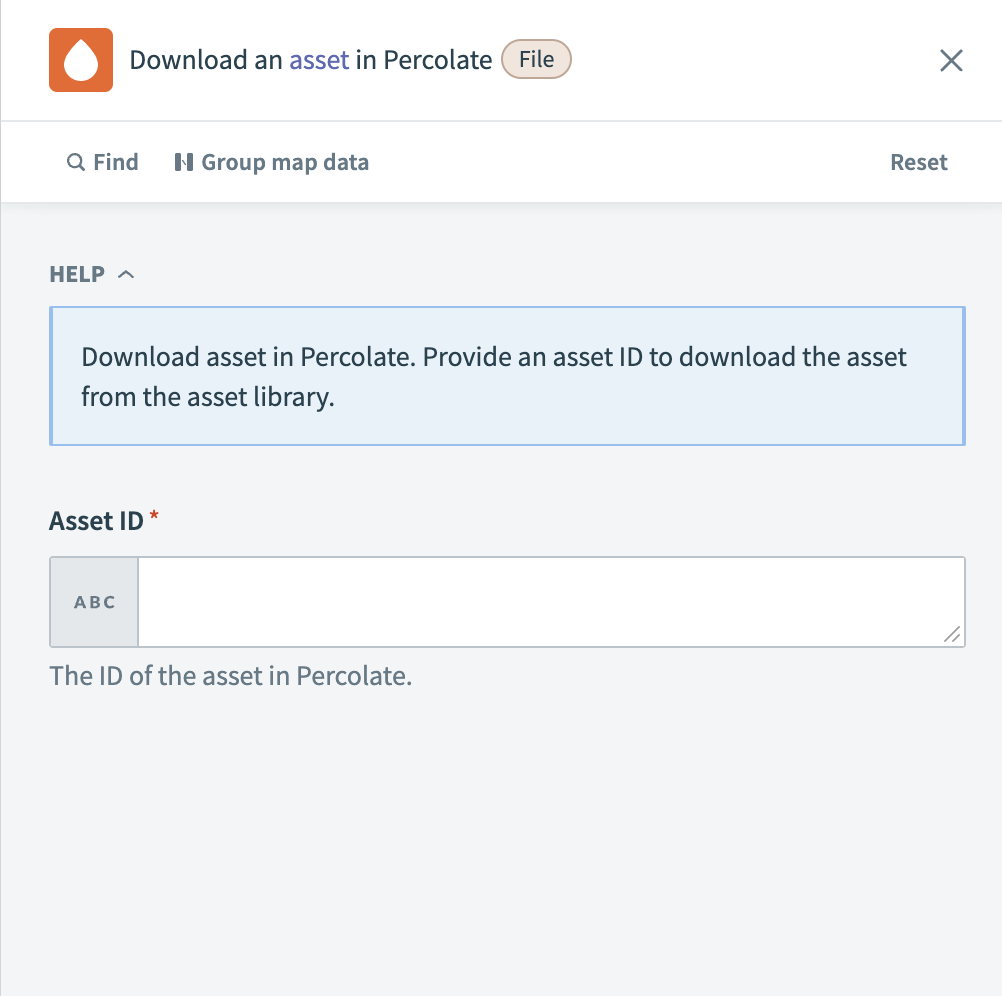The height and width of the screenshot is (996, 1002).
Task: Click inside the Asset ID text box
Action: (x=550, y=600)
